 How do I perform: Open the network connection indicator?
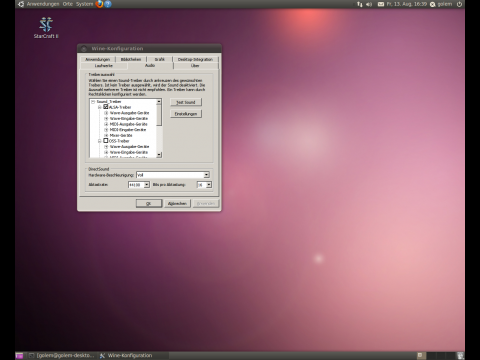(x=360, y=4)
